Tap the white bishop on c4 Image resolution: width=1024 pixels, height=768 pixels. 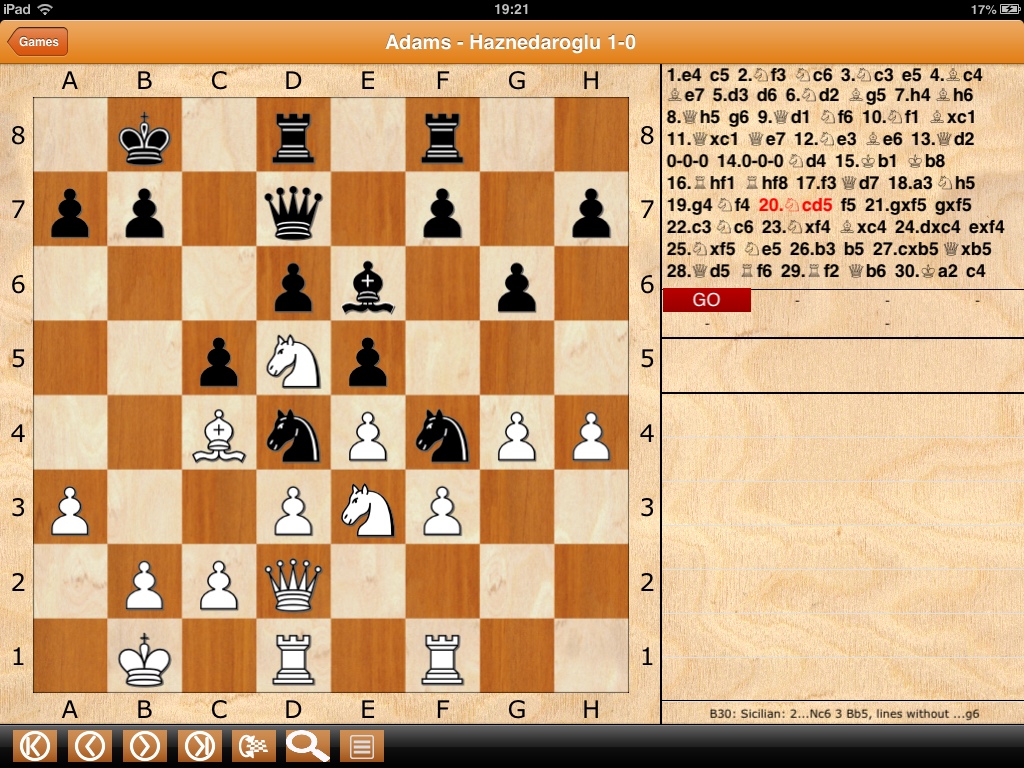[x=219, y=435]
